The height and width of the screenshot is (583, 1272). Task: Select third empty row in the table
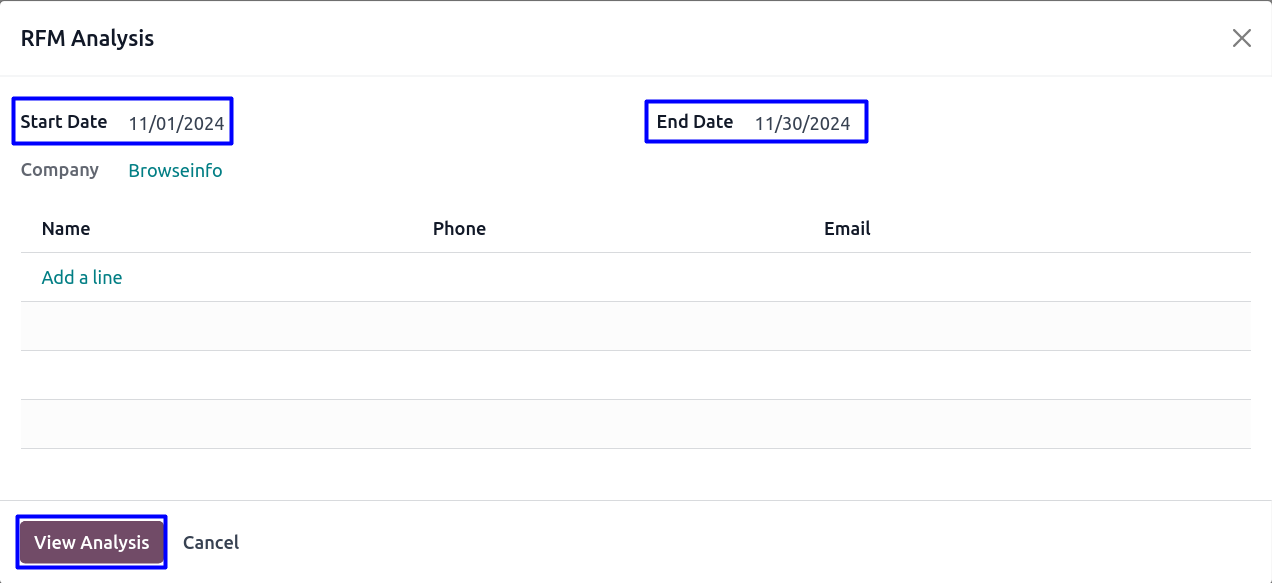635,424
